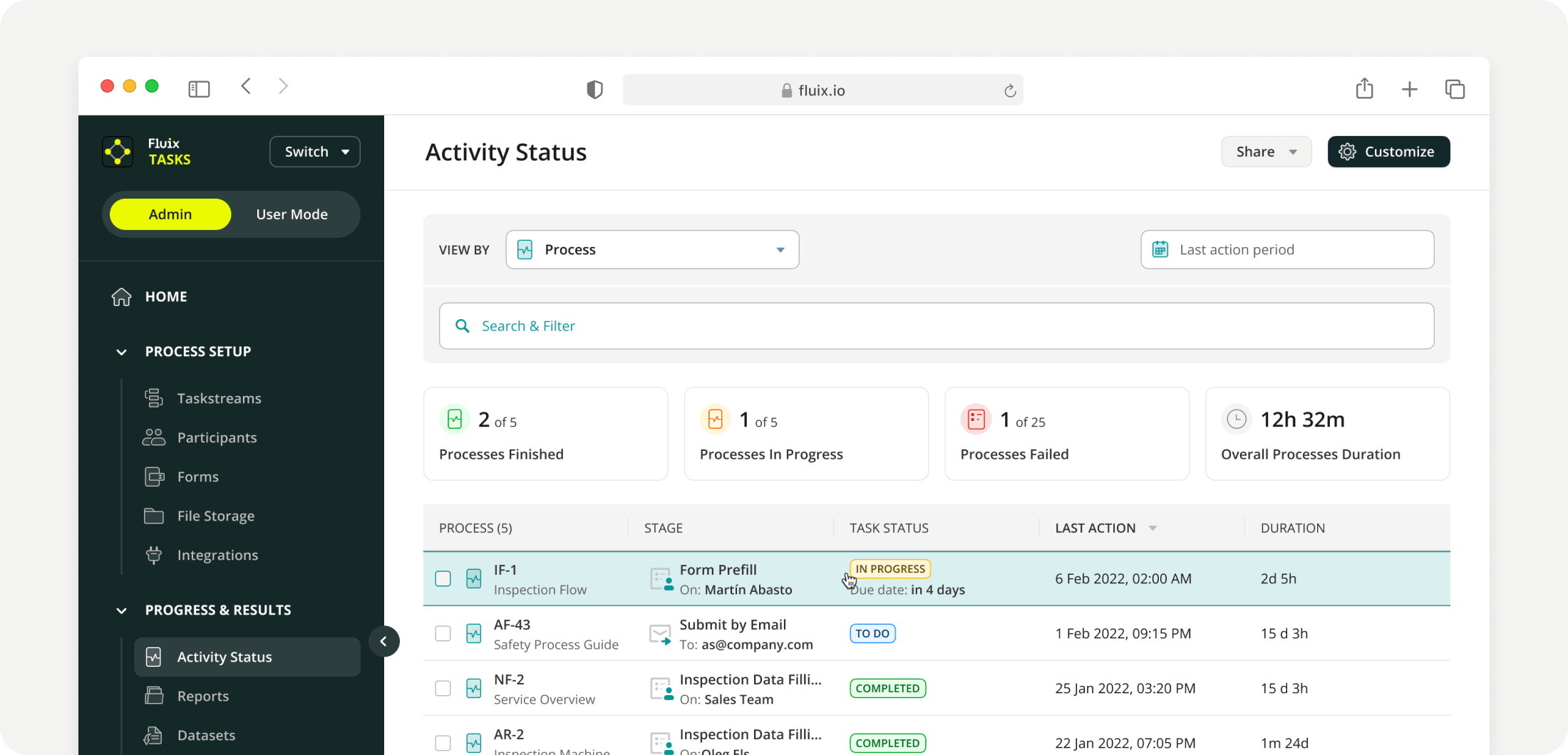Click the browser share icon
The width and height of the screenshot is (1568, 755).
coord(1364,89)
